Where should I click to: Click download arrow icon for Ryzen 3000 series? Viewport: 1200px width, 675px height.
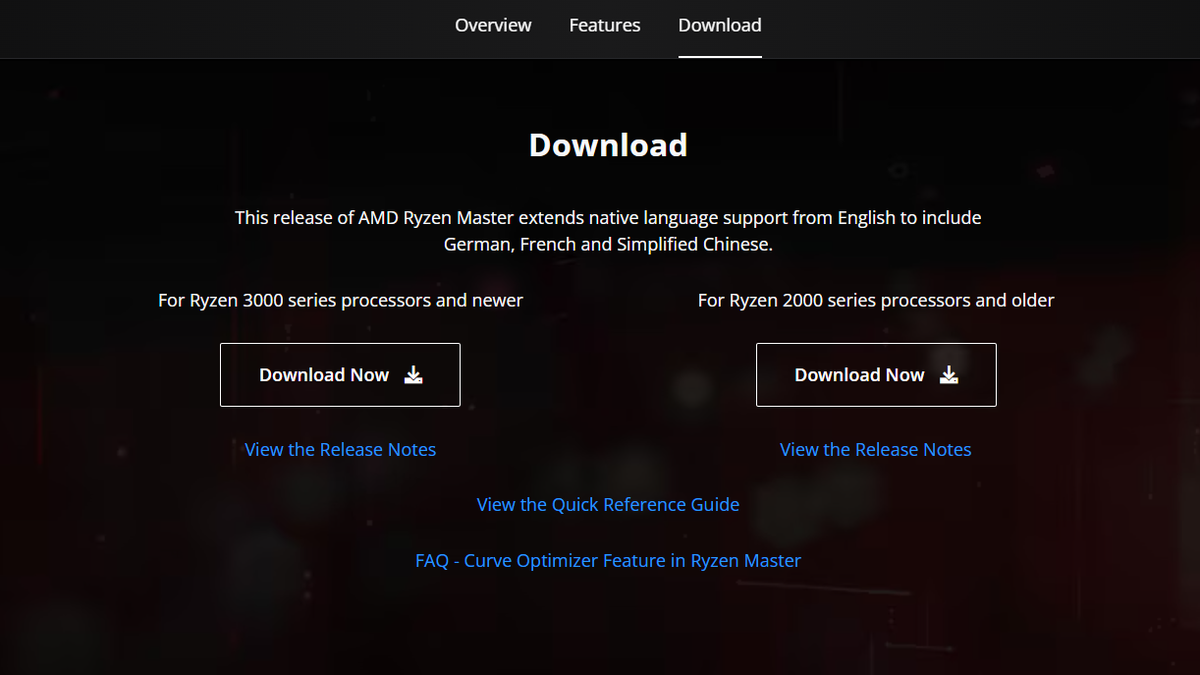[x=414, y=375]
